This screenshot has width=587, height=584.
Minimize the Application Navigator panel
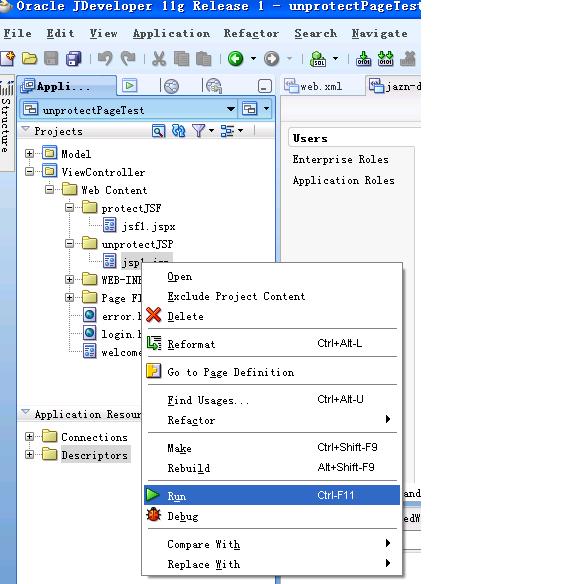[265, 86]
